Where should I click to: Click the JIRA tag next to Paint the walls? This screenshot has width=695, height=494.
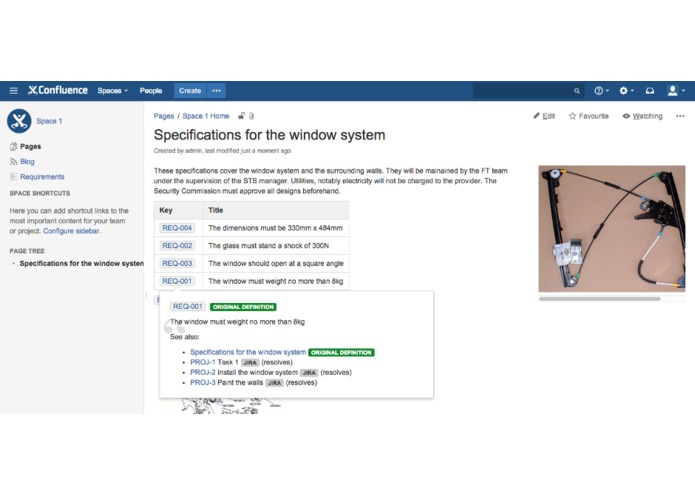point(274,383)
